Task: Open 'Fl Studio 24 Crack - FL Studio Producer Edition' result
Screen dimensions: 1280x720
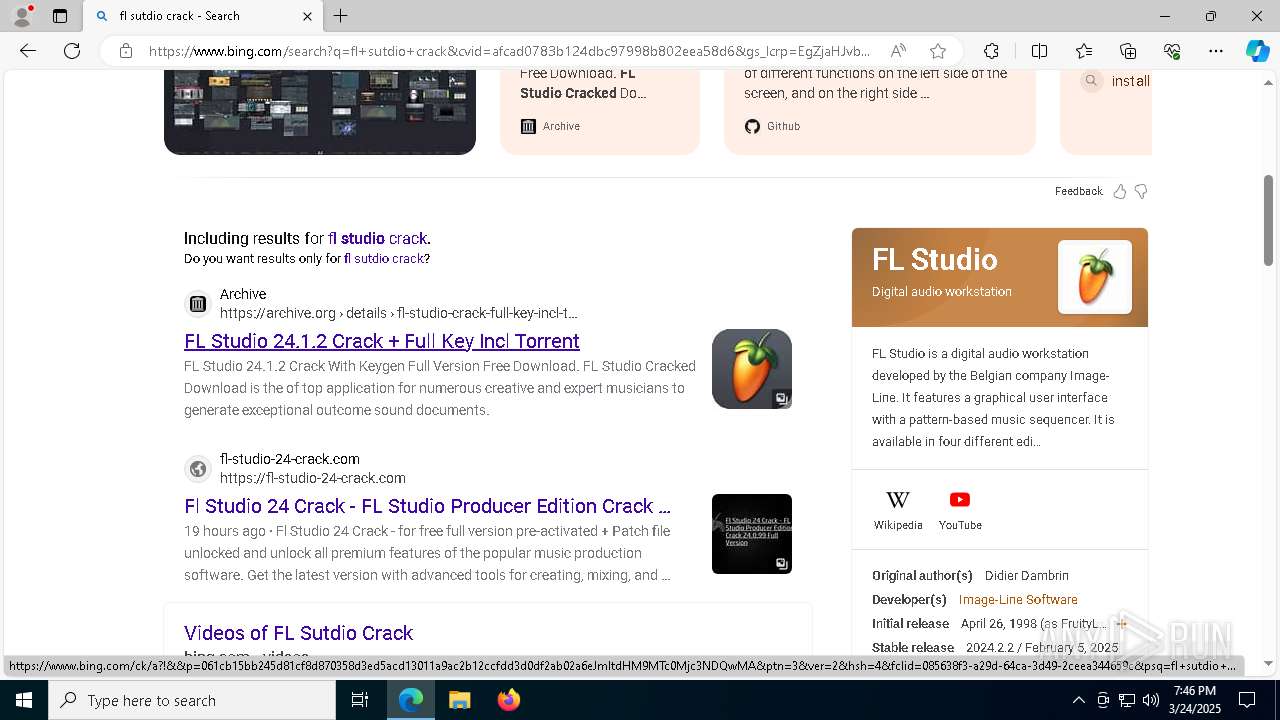Action: (427, 506)
